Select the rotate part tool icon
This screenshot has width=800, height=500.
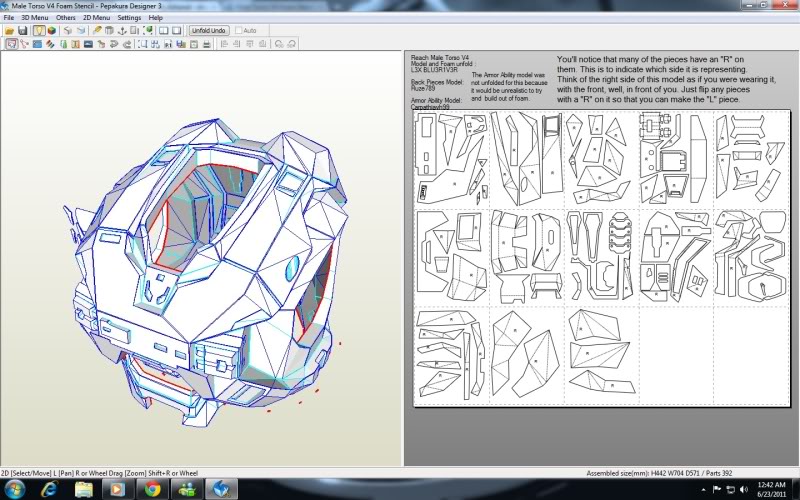coord(24,44)
